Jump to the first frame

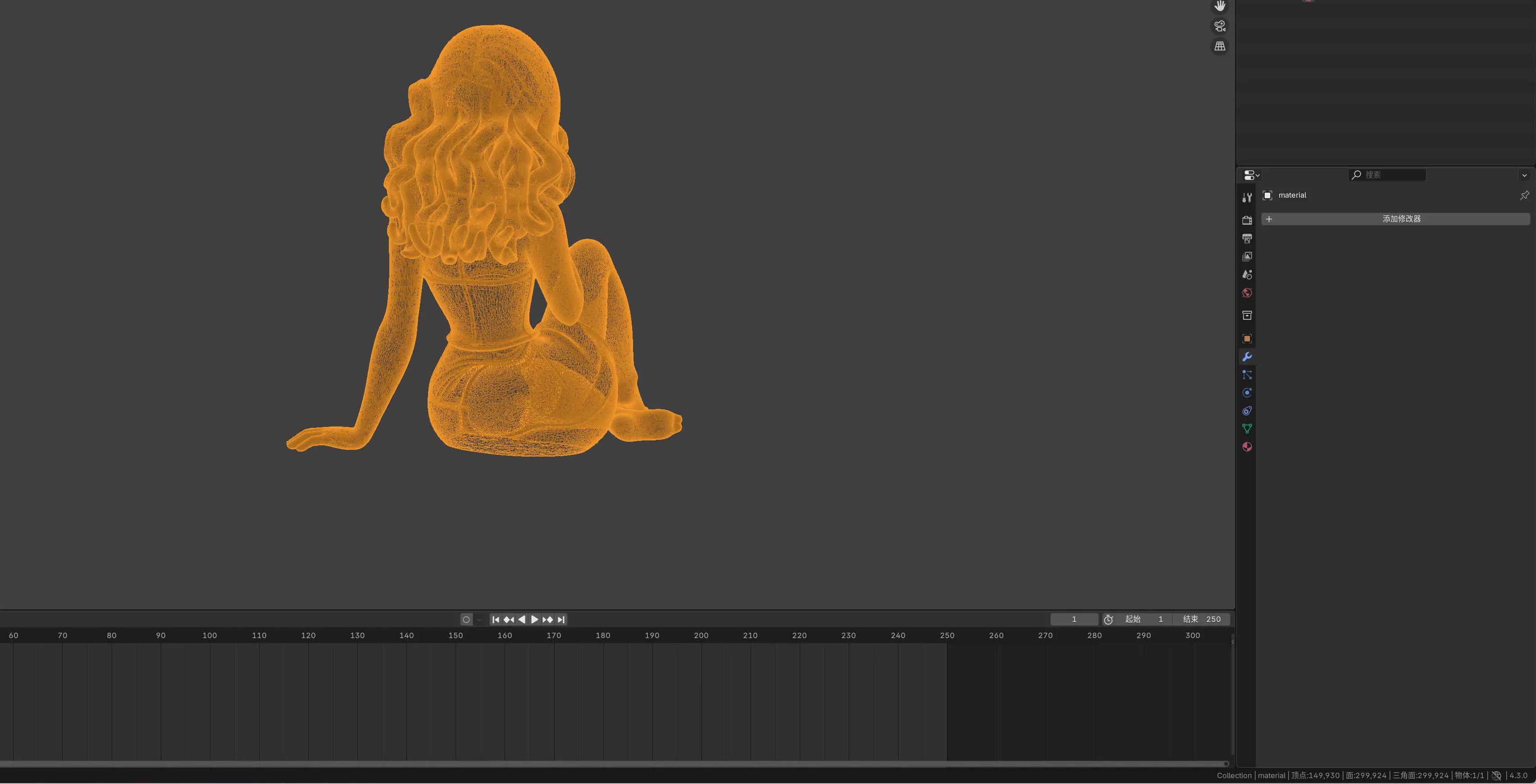[496, 620]
